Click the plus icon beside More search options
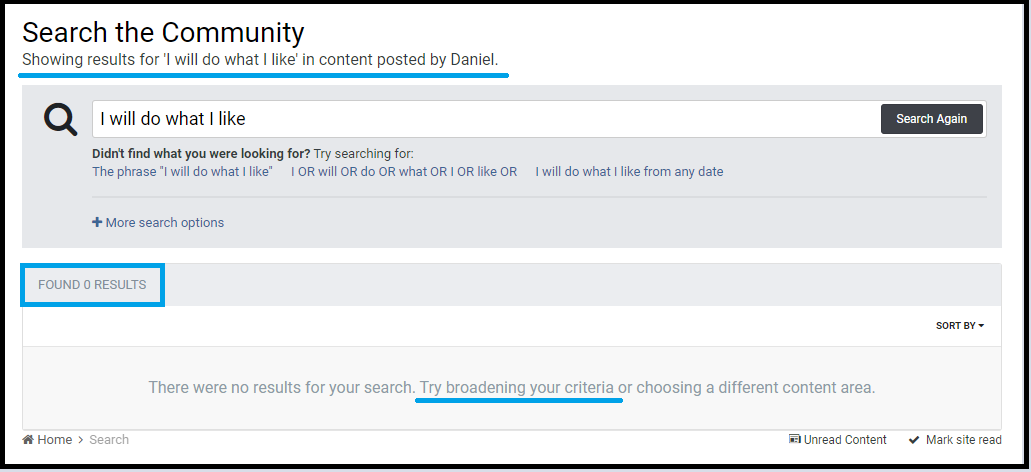Screen dimensions: 1031x472 pos(97,222)
